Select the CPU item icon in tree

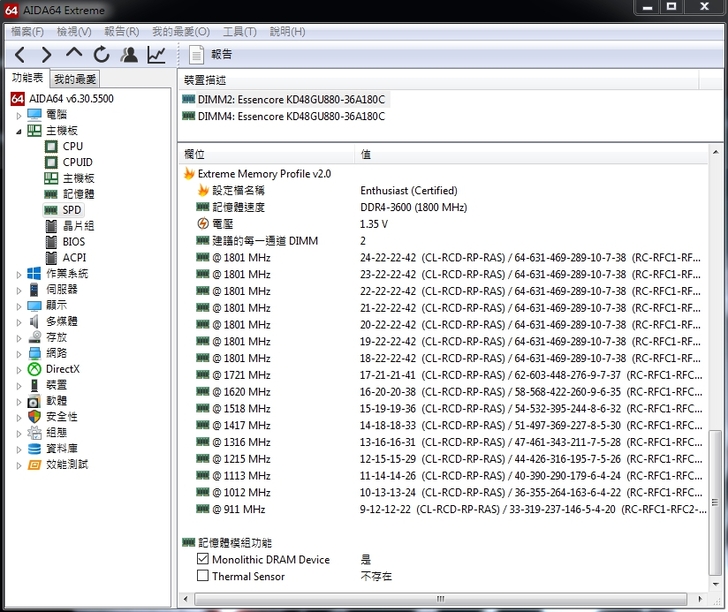[51, 146]
